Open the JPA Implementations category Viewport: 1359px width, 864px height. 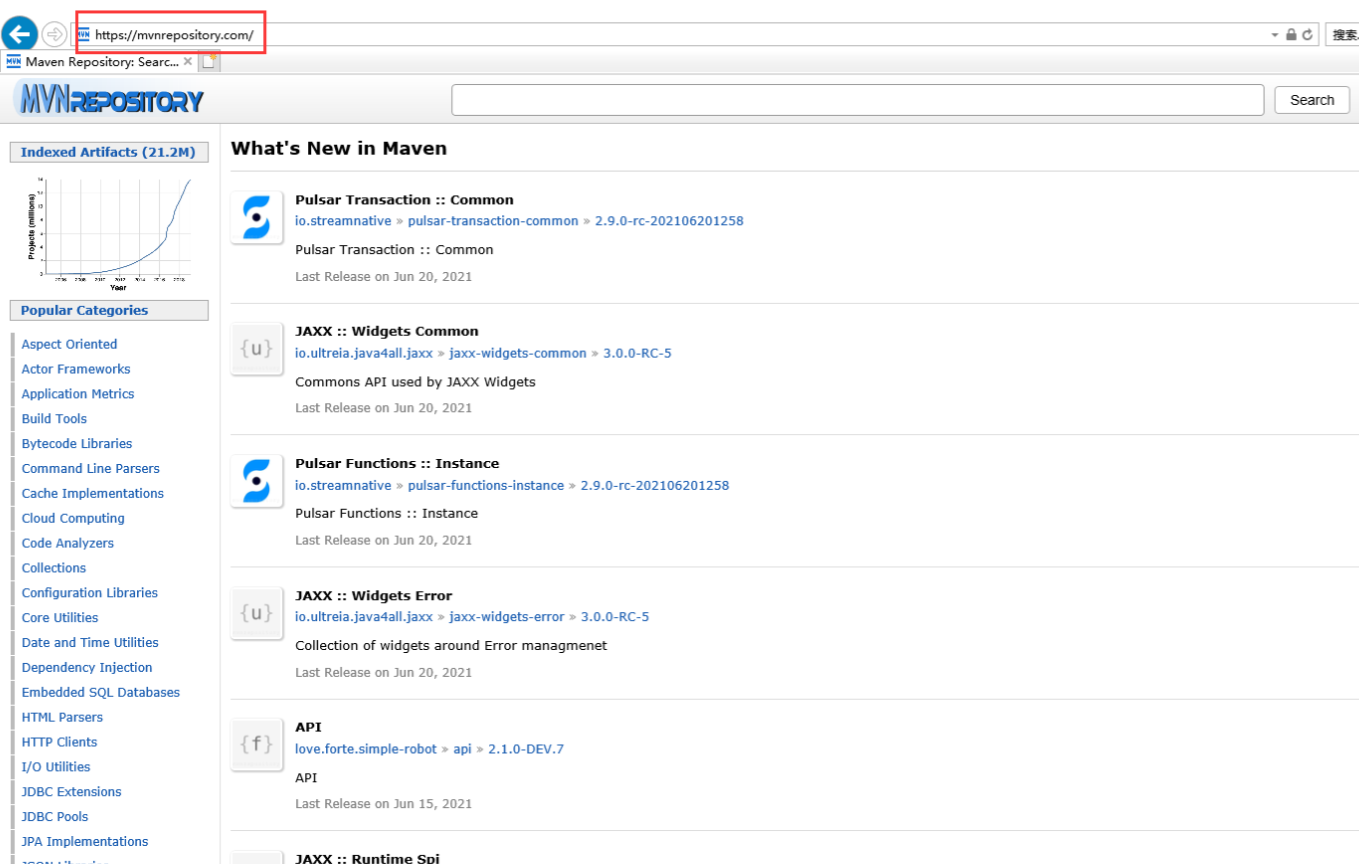click(85, 842)
